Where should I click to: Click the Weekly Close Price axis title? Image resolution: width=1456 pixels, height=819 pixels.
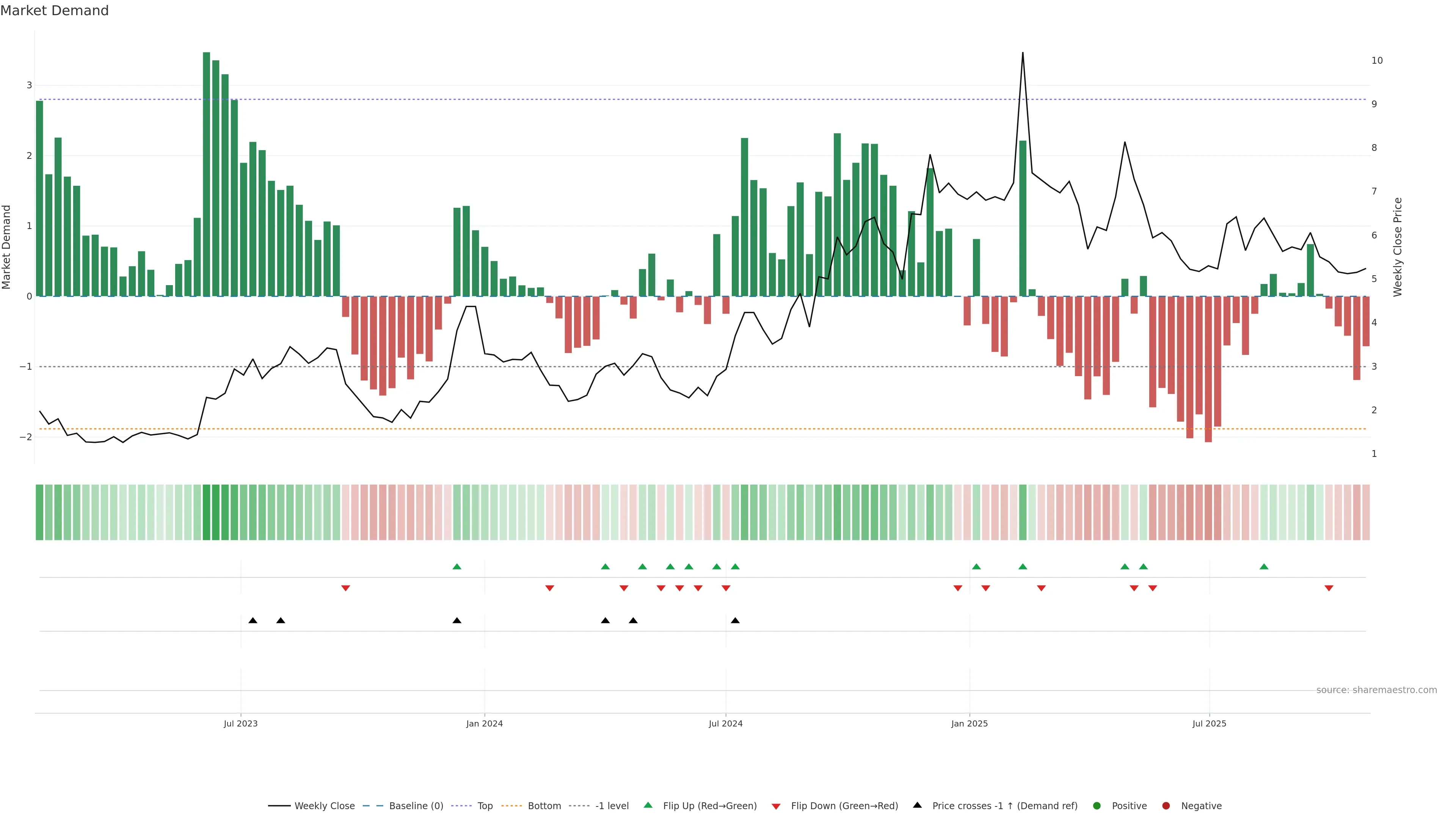1398,247
